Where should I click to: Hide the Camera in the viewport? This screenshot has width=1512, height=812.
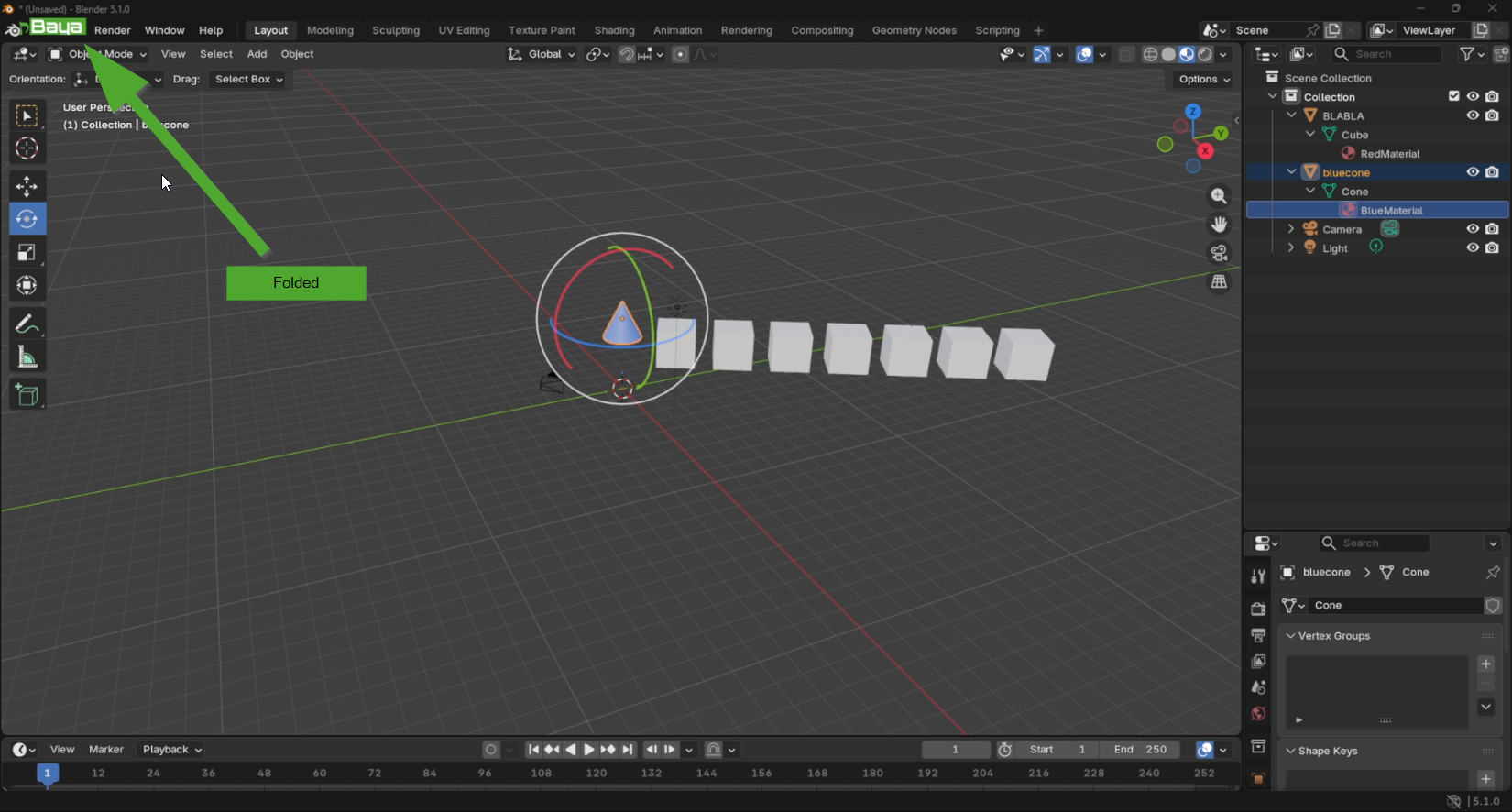(x=1473, y=229)
